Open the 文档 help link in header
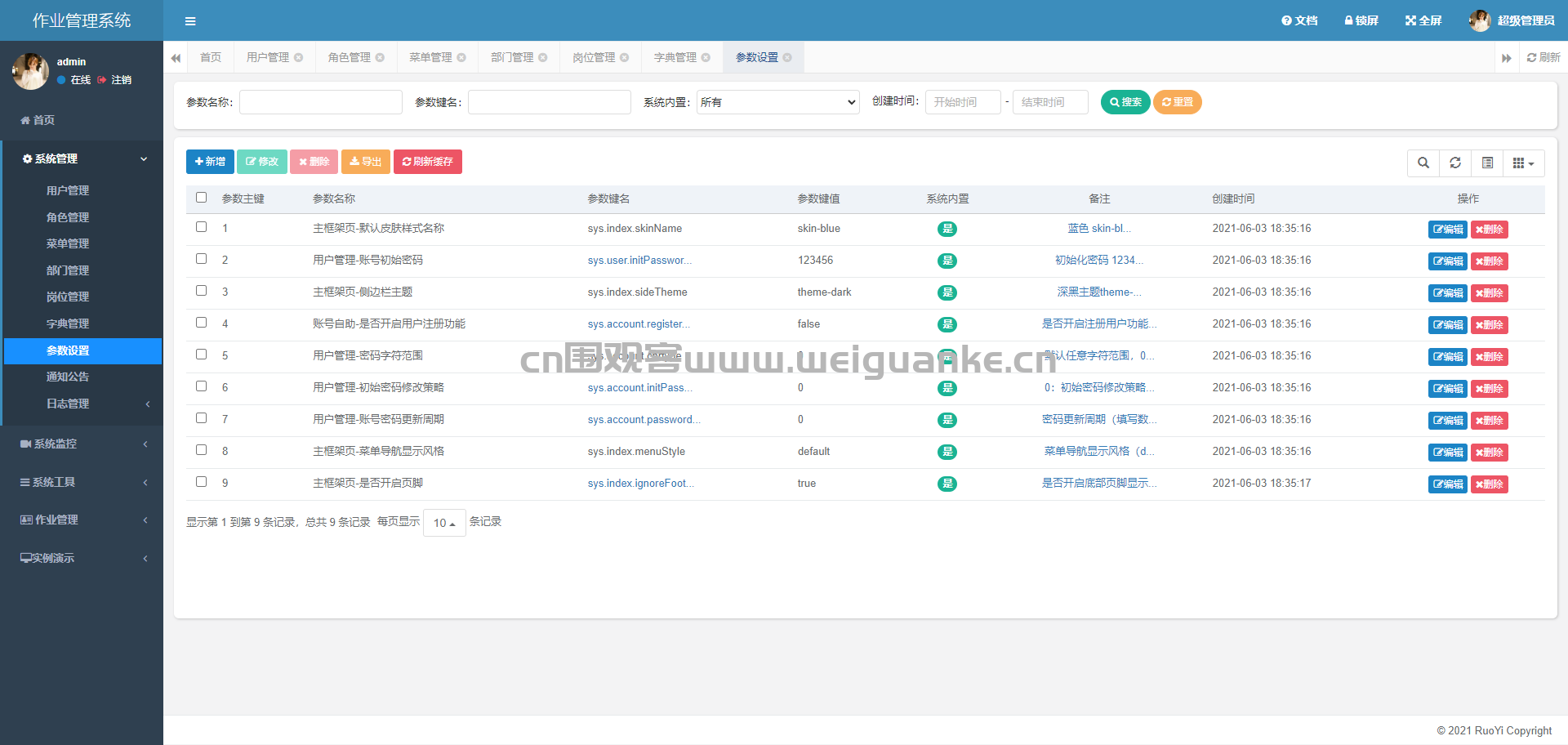 (x=1299, y=20)
